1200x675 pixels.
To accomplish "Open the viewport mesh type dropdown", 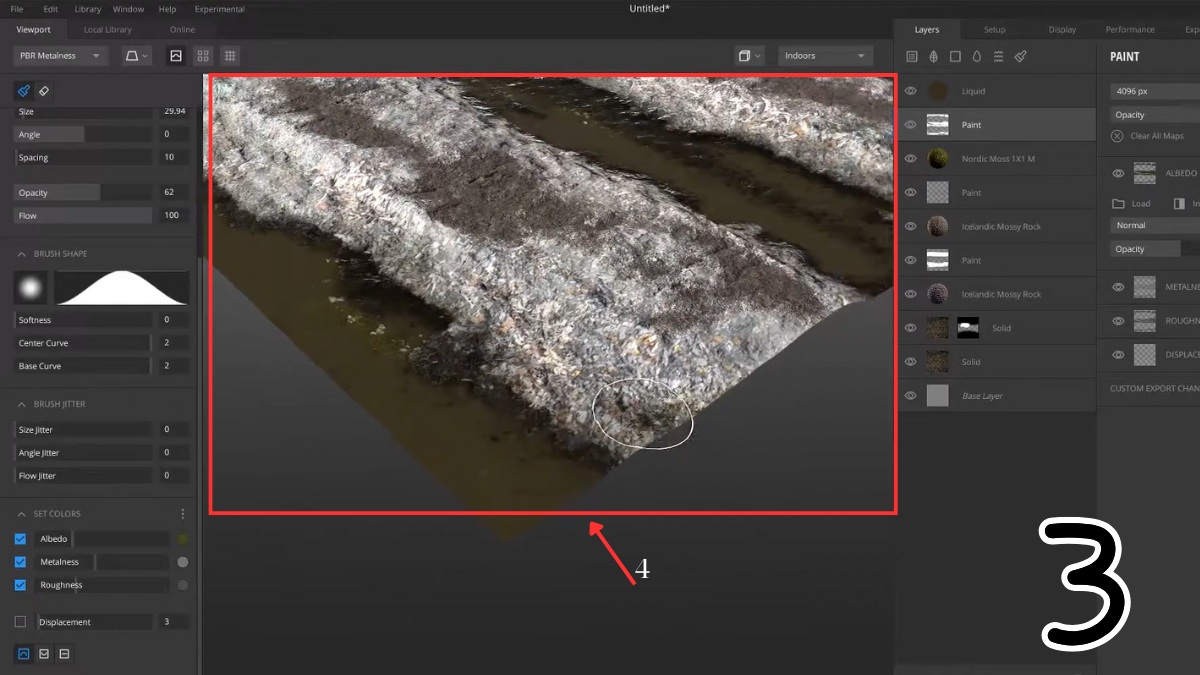I will coord(749,56).
